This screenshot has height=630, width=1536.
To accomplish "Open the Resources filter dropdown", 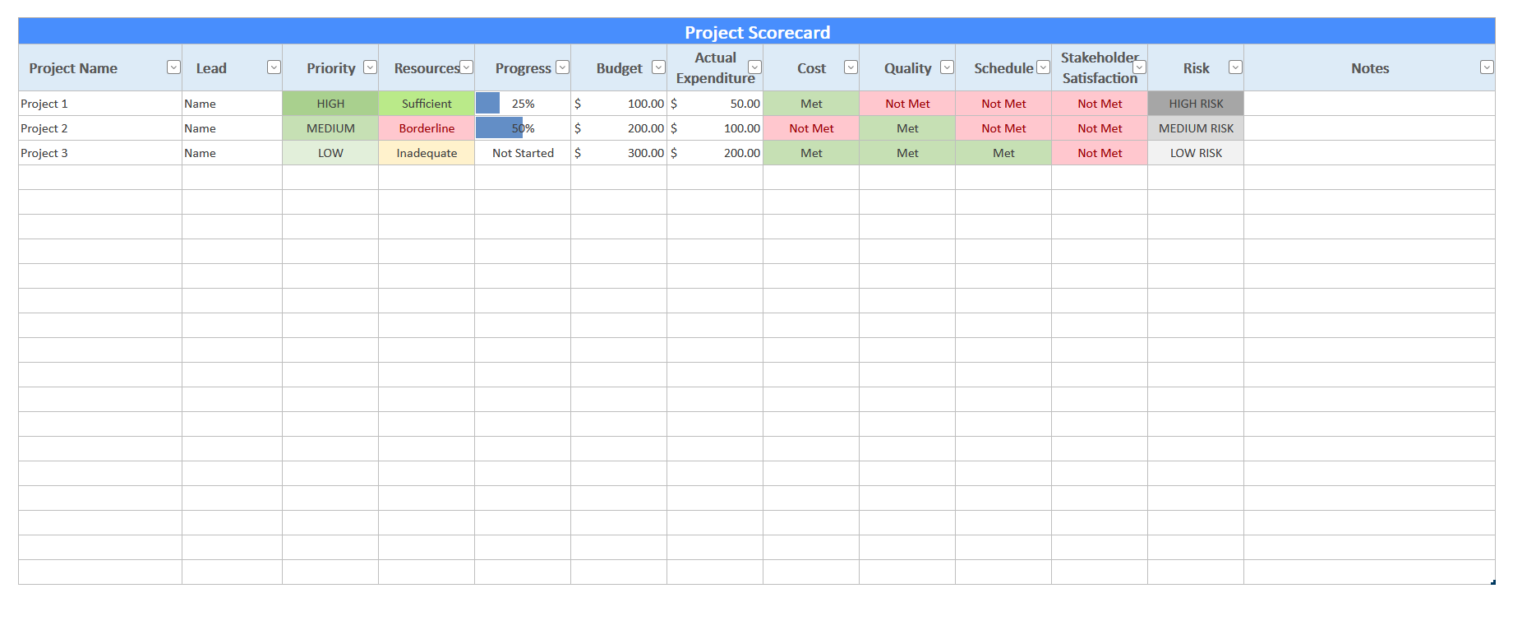I will [x=466, y=67].
